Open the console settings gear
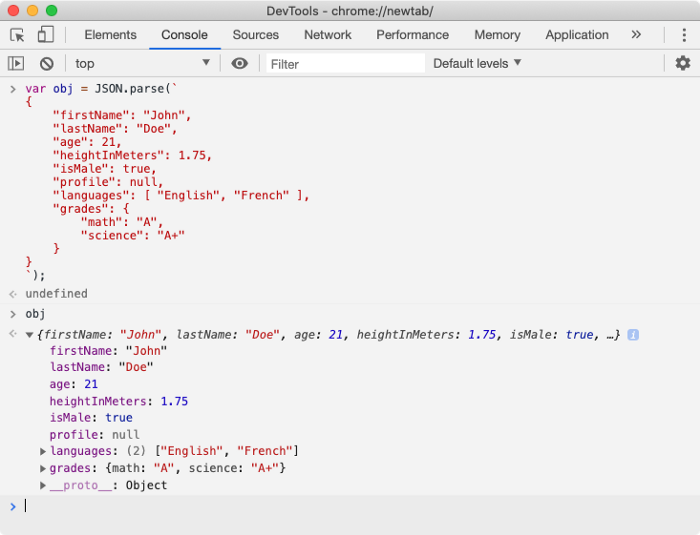700x535 pixels. click(x=682, y=63)
